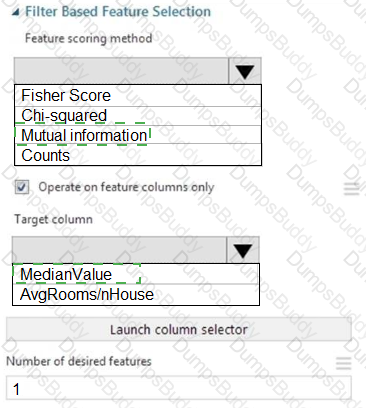Toggle Operate on feature columns only checkbox

click(22, 187)
